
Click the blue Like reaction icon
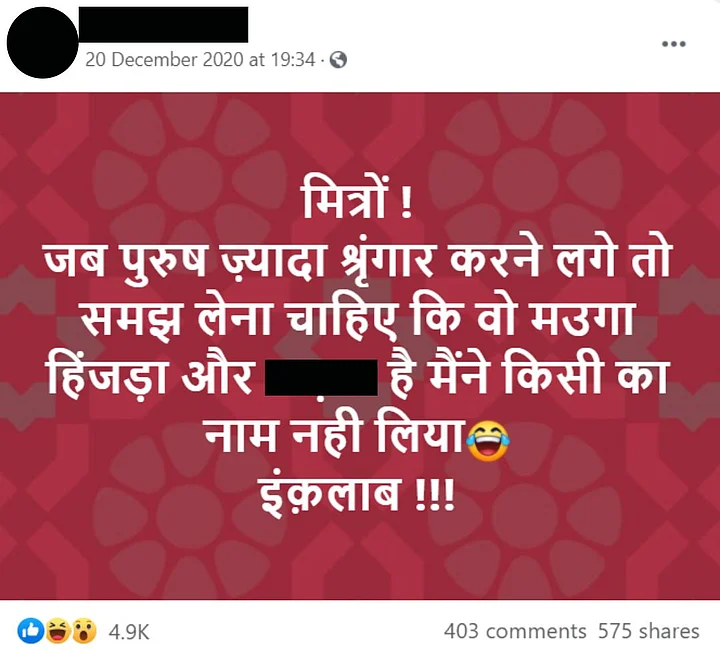30,631
